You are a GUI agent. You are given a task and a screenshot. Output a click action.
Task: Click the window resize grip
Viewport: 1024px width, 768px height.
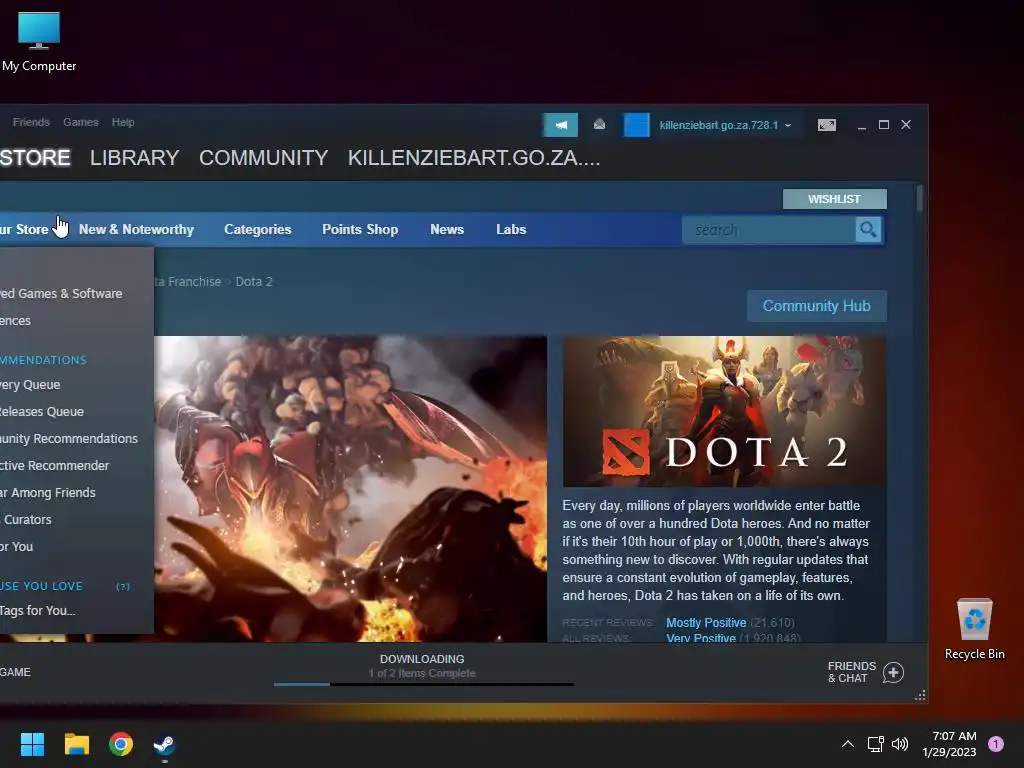920,696
